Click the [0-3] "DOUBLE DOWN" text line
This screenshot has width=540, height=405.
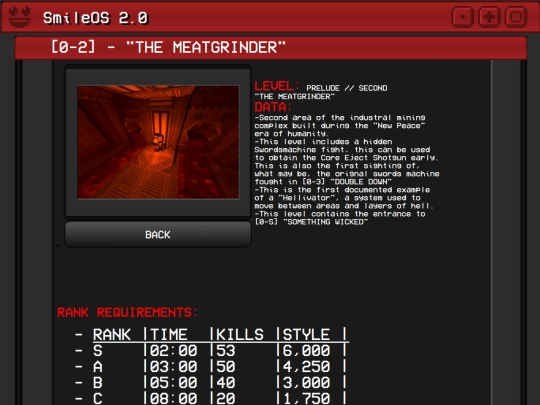pyautogui.click(x=323, y=182)
